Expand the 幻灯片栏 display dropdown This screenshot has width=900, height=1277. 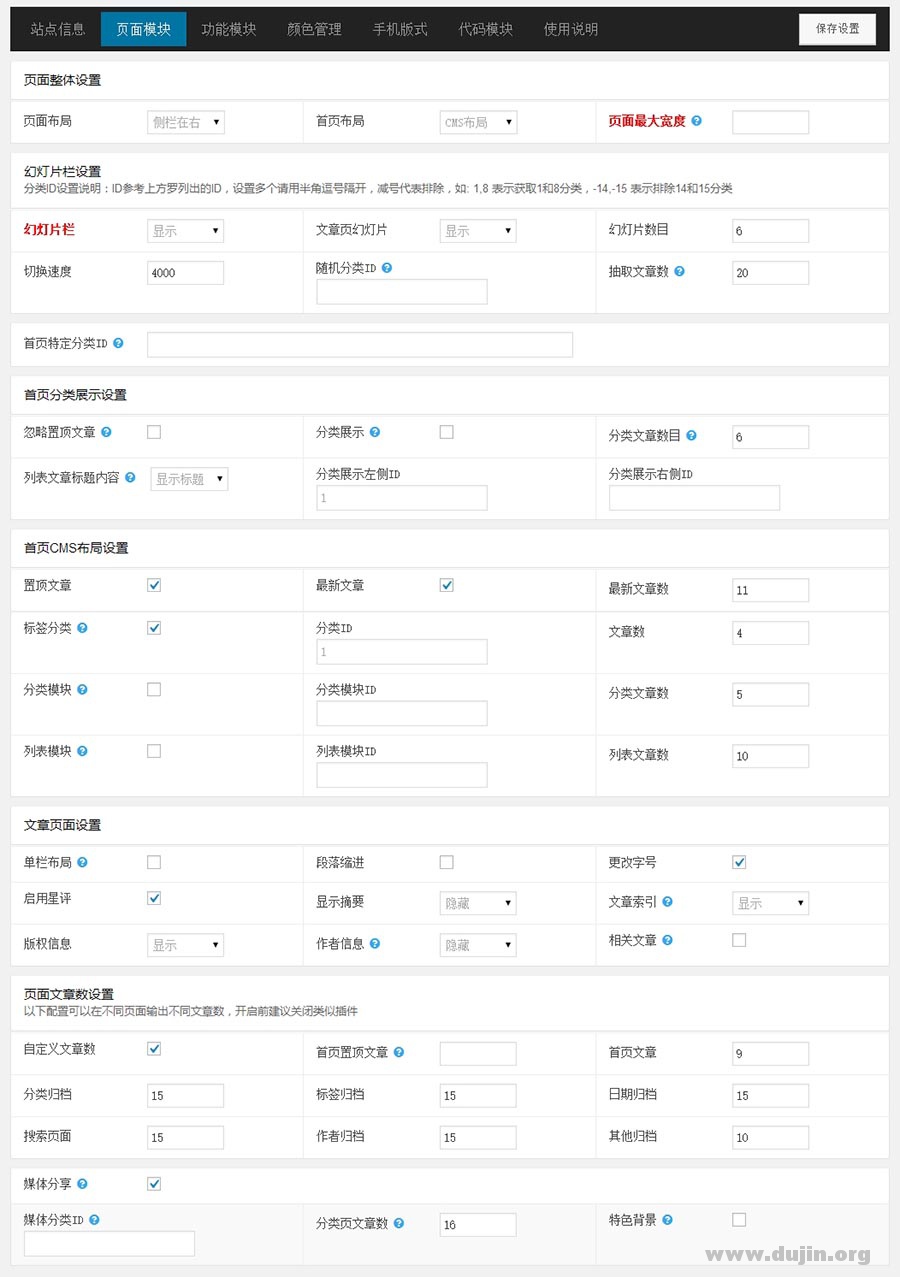point(186,231)
